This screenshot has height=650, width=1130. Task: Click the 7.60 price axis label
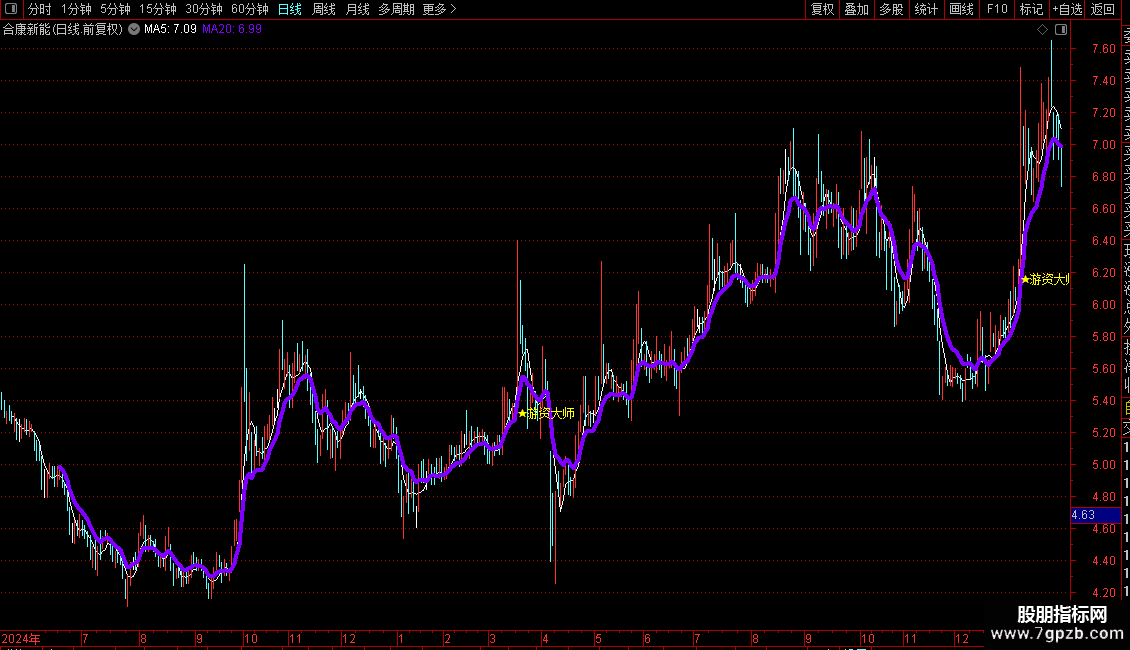coord(1103,48)
